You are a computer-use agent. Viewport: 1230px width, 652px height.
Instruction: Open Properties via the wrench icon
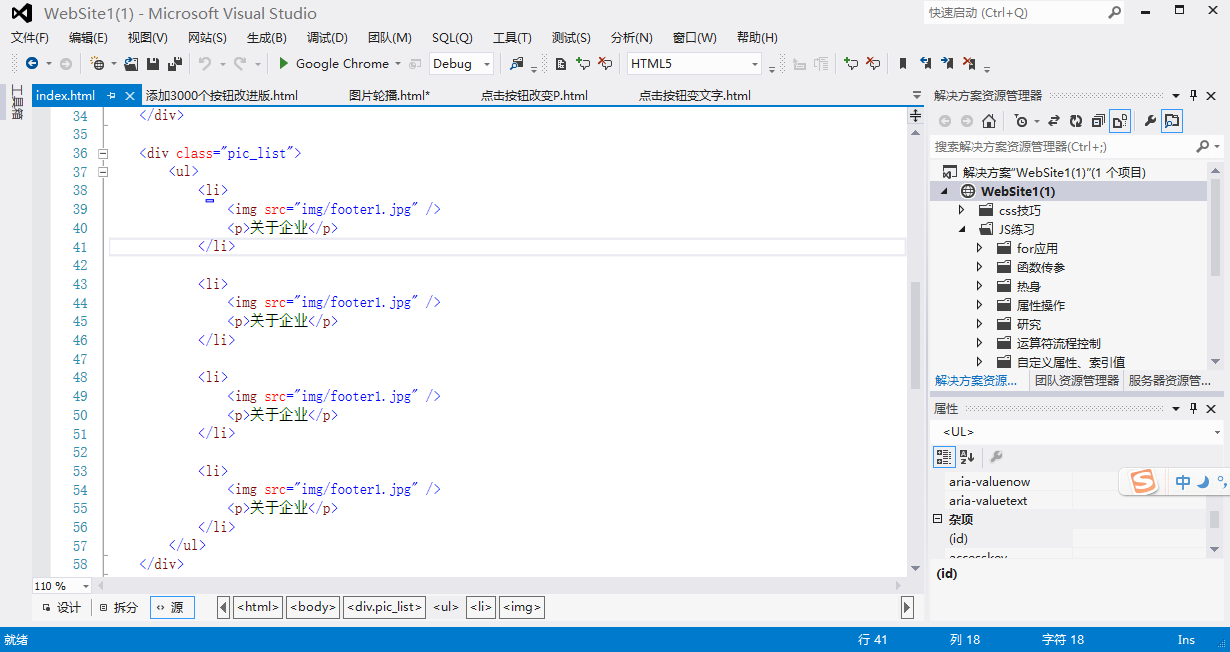[1151, 121]
